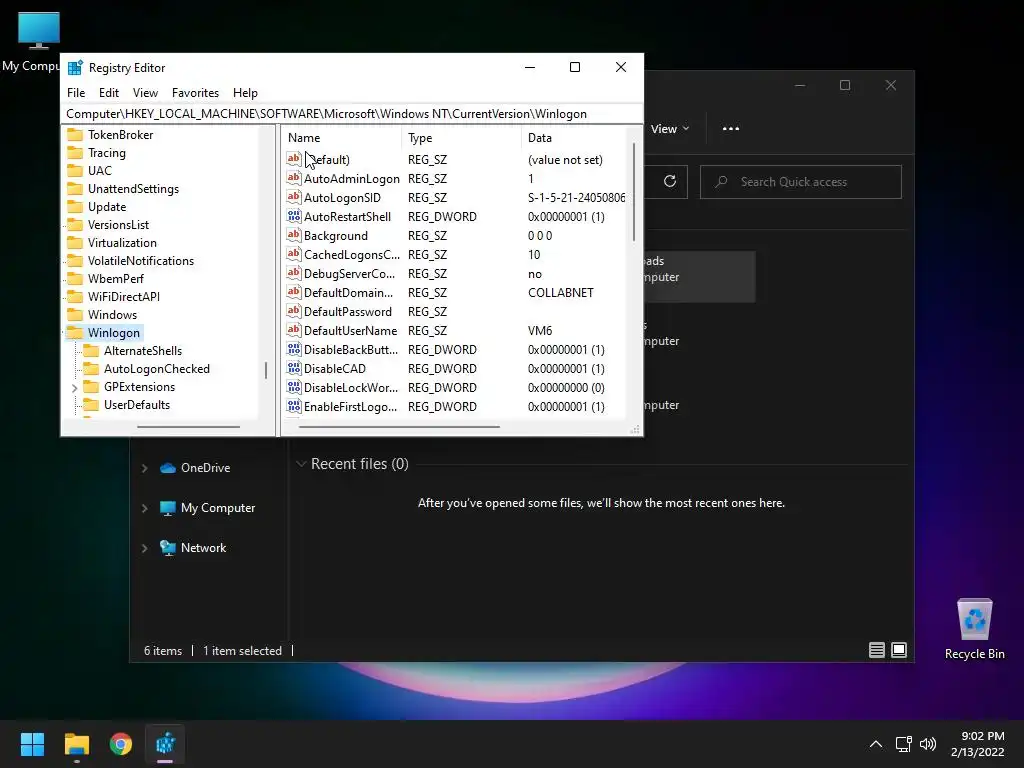Image resolution: width=1024 pixels, height=768 pixels.
Task: Click the horizontal scrollbar of key tree
Action: coord(189,427)
